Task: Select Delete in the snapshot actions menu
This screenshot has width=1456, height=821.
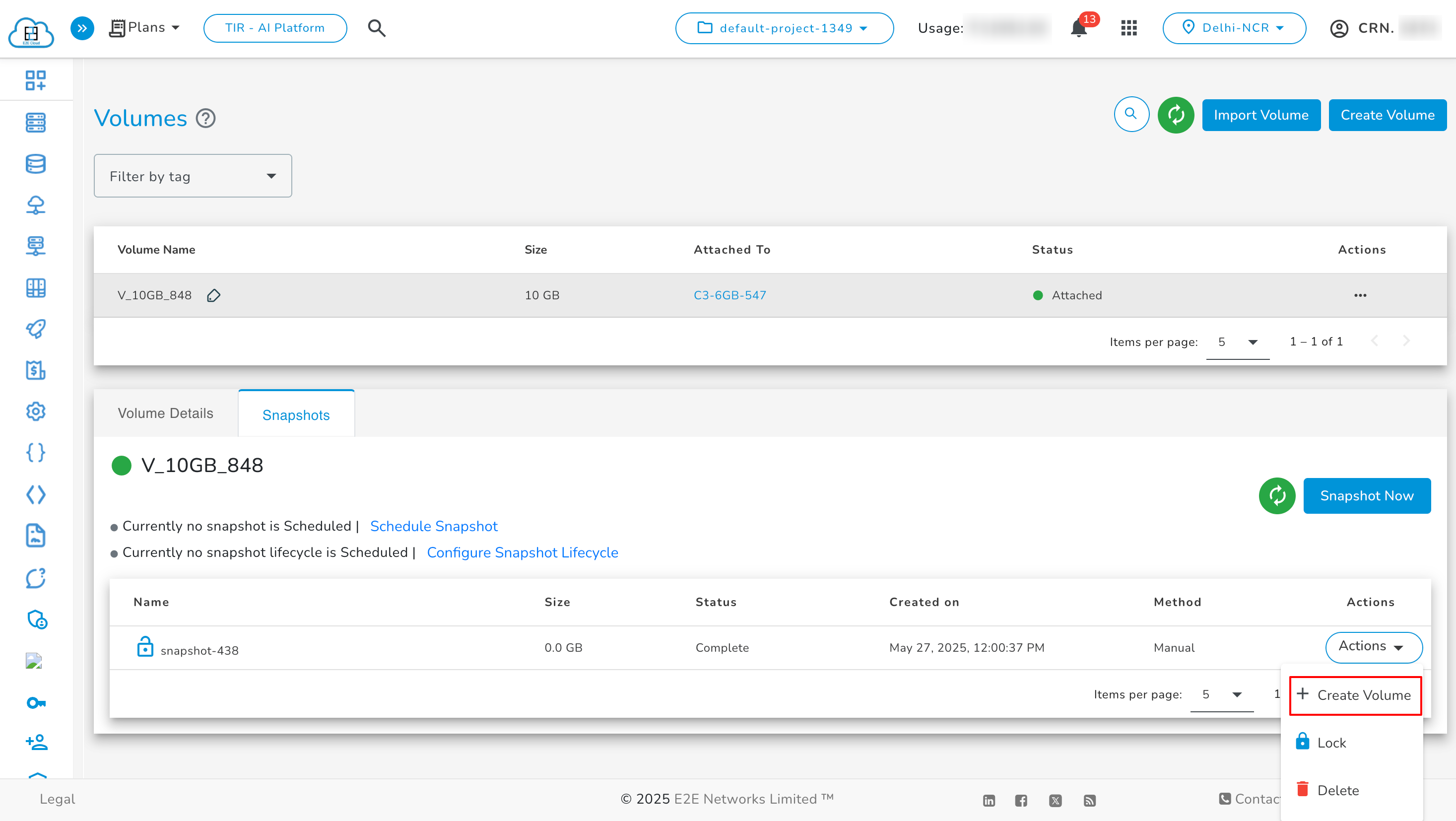Action: 1337,790
